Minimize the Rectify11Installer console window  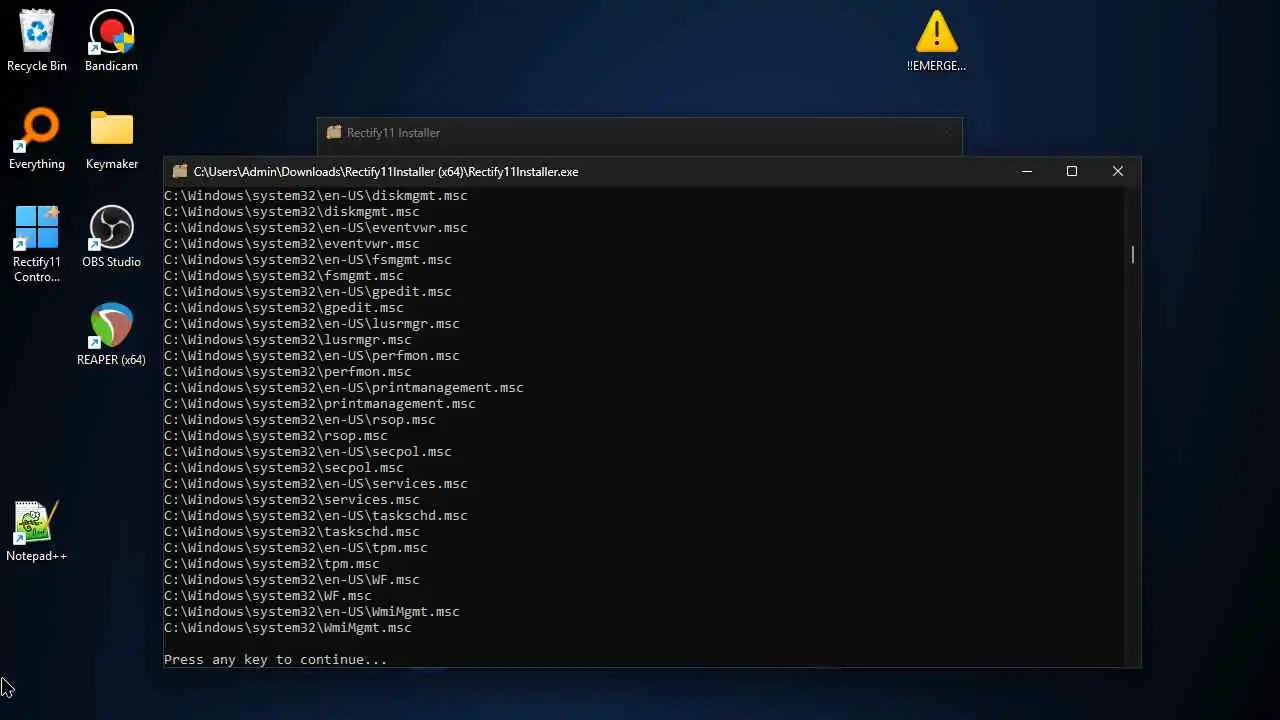pos(1027,171)
